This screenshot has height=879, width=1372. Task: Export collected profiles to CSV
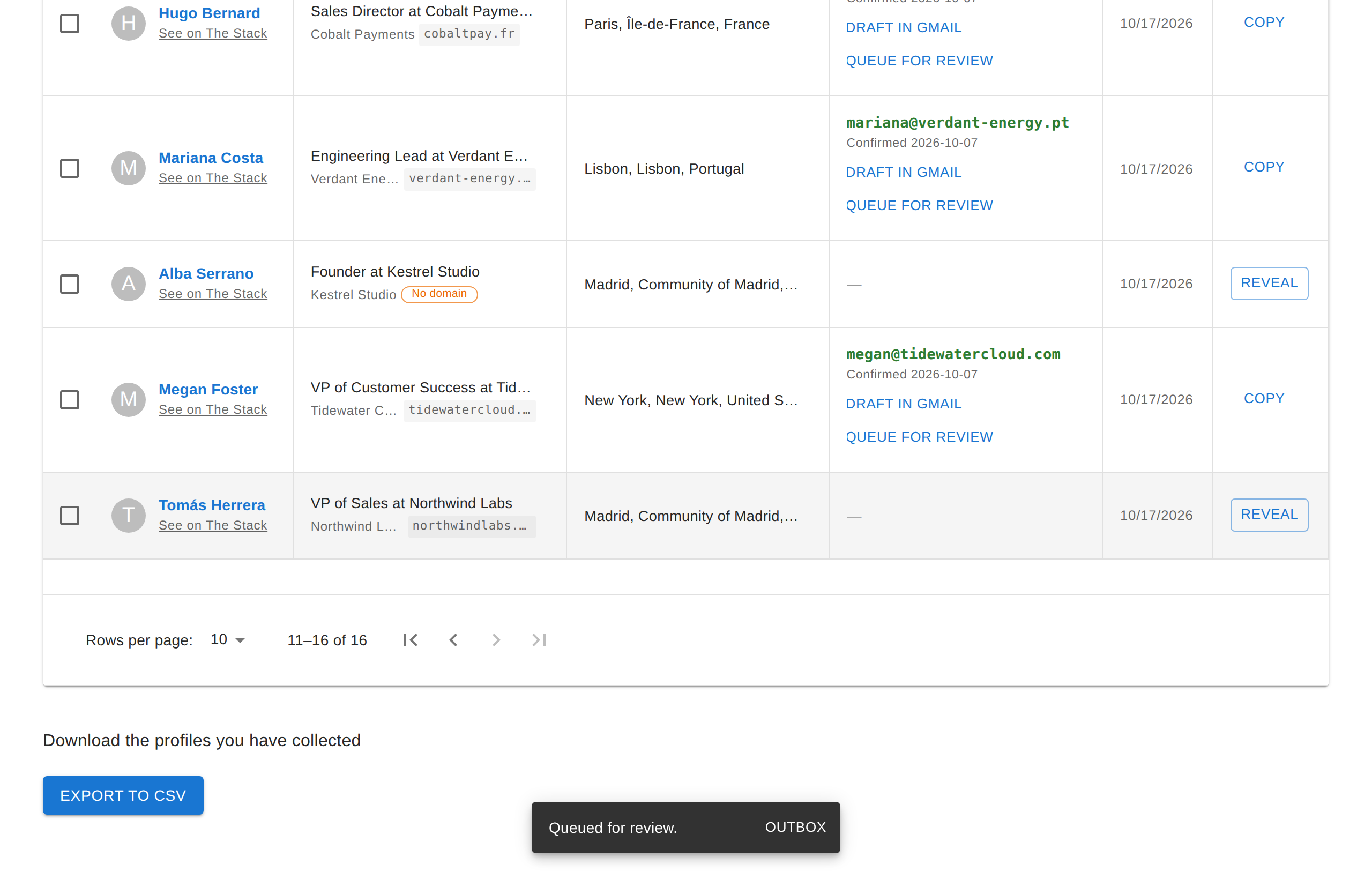click(123, 795)
